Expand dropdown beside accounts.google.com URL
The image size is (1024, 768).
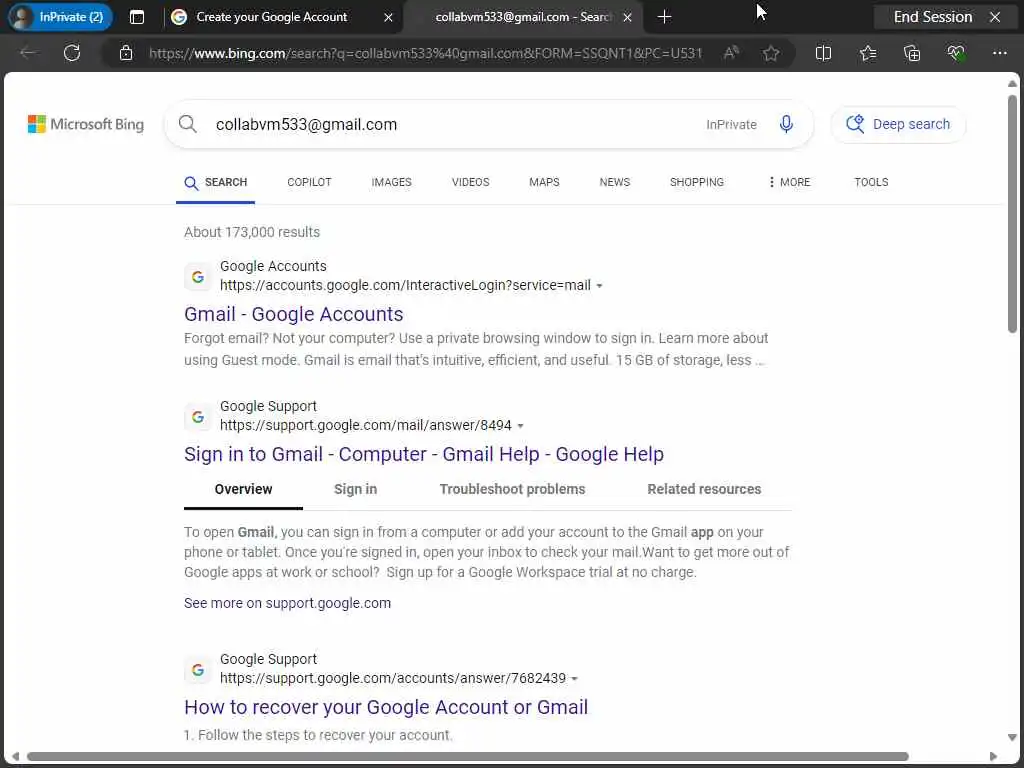point(600,286)
